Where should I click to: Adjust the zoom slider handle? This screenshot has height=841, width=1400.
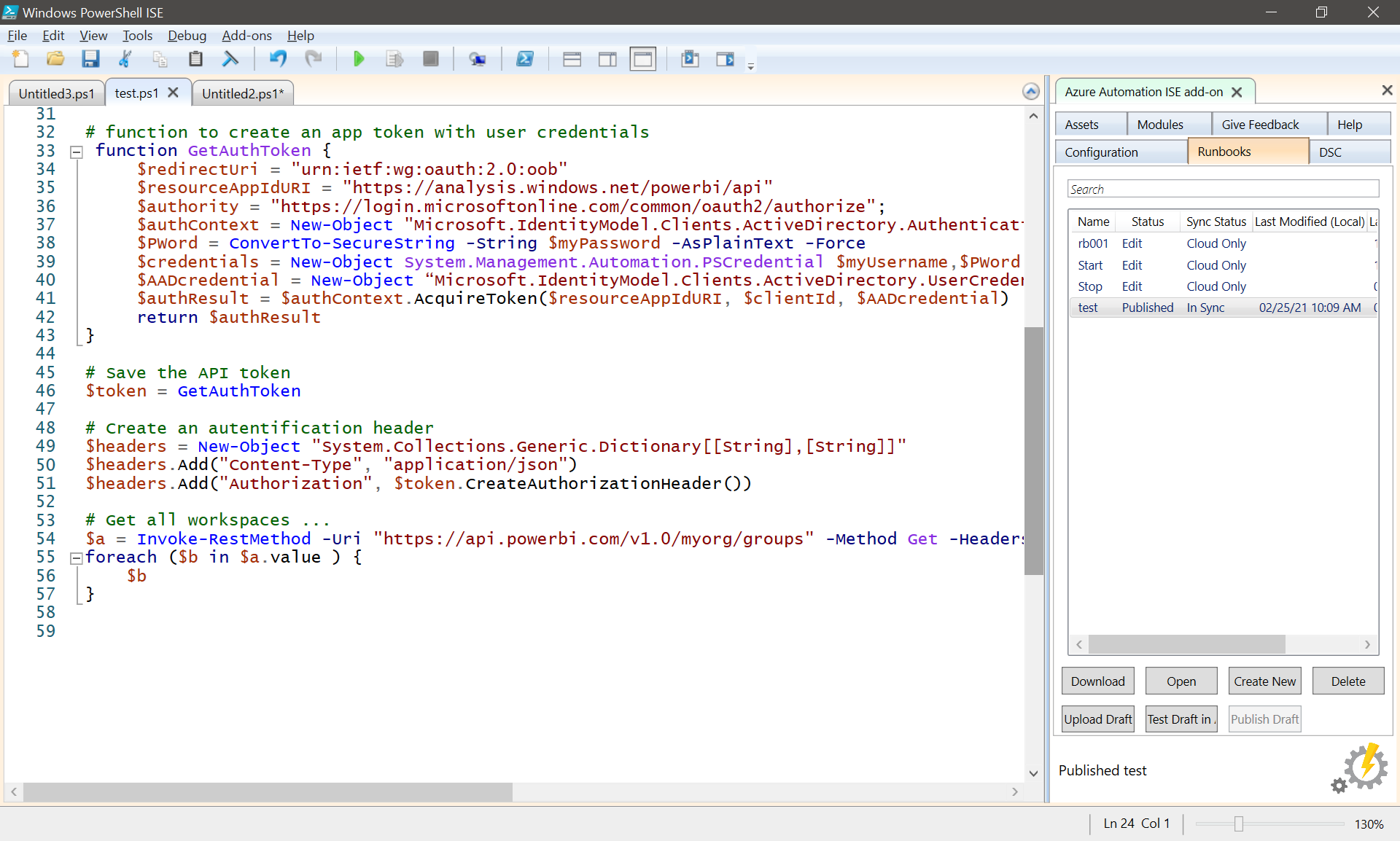pos(1238,824)
